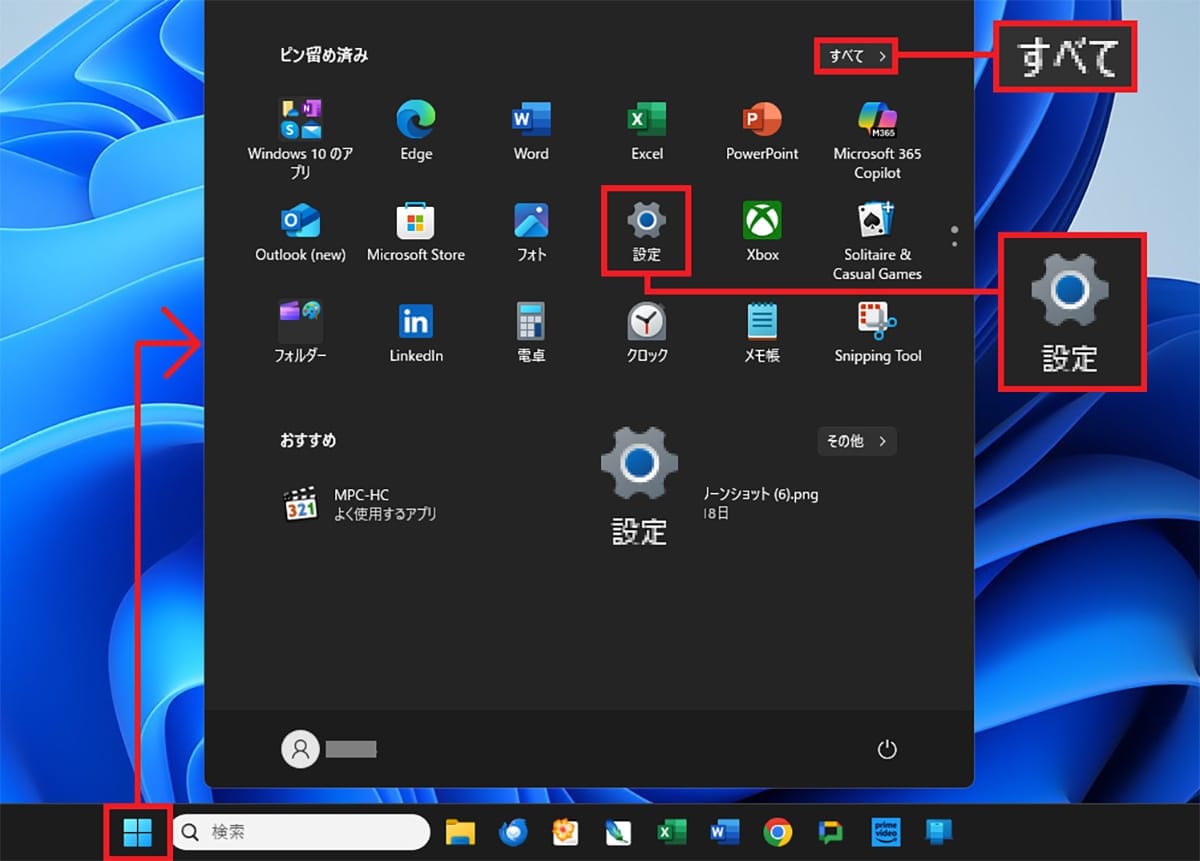Screen dimensions: 1200x861
Task: Open the recommended .png screenshot file
Action: coord(760,503)
